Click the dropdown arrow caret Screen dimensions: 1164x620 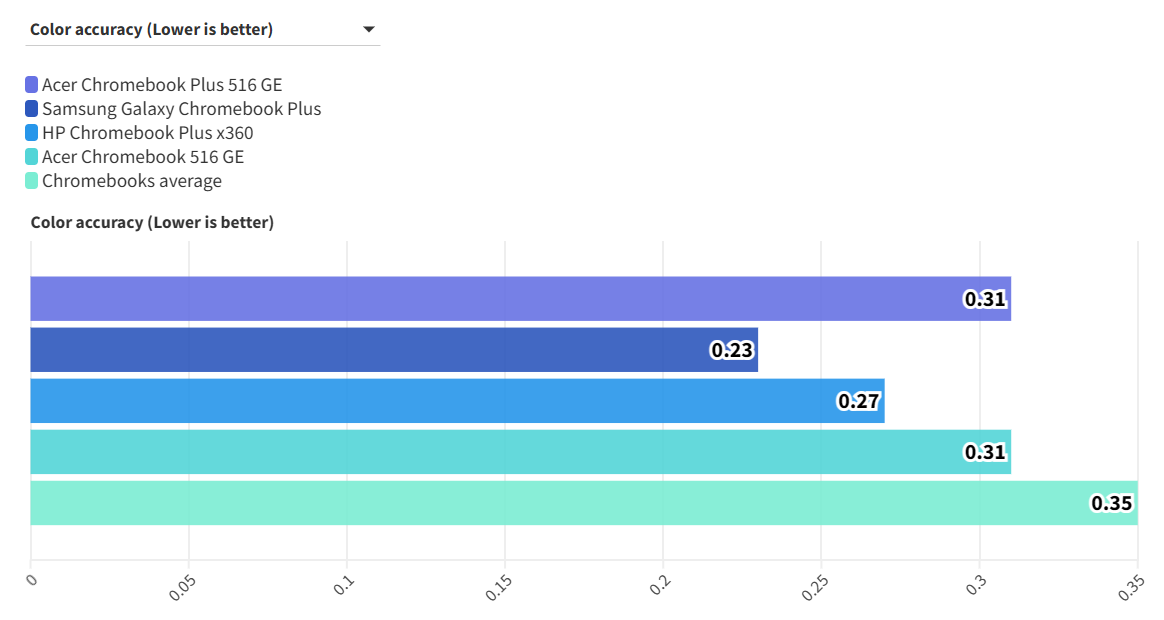click(369, 30)
